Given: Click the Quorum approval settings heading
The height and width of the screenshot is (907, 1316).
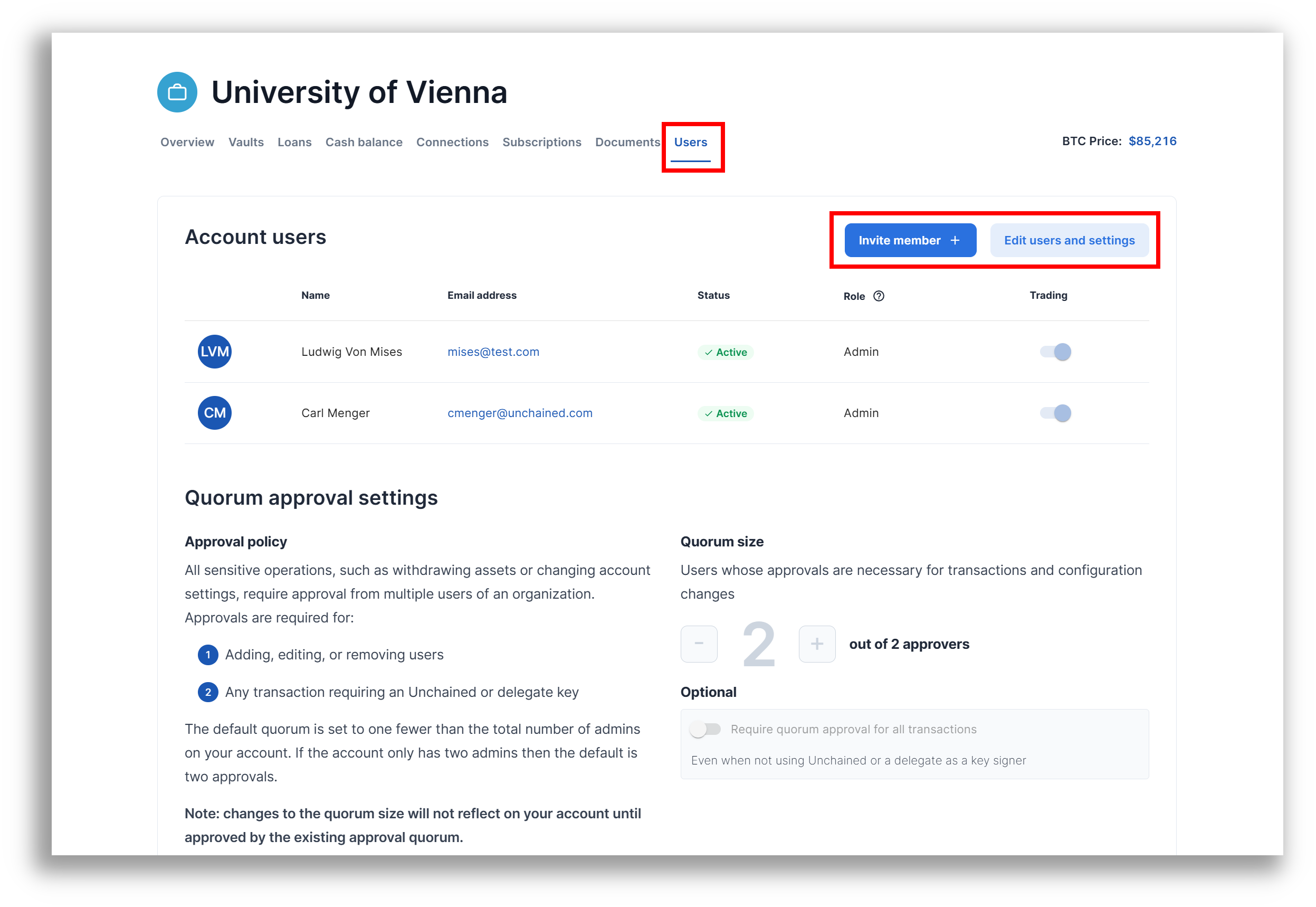Looking at the screenshot, I should tap(311, 498).
